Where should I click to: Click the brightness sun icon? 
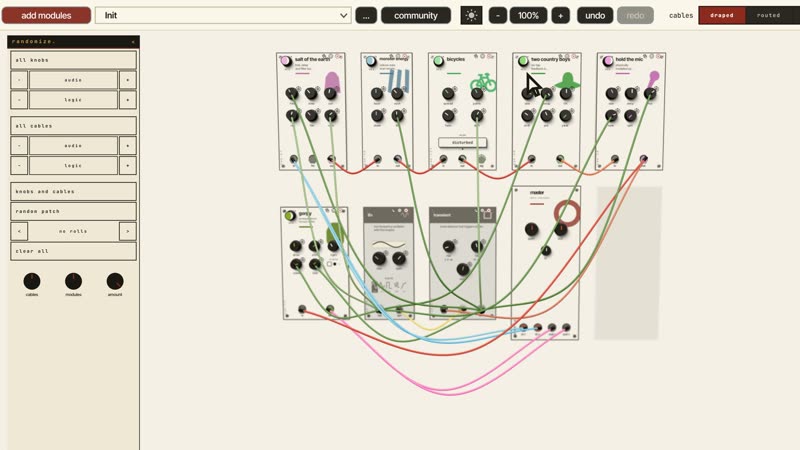coord(471,15)
